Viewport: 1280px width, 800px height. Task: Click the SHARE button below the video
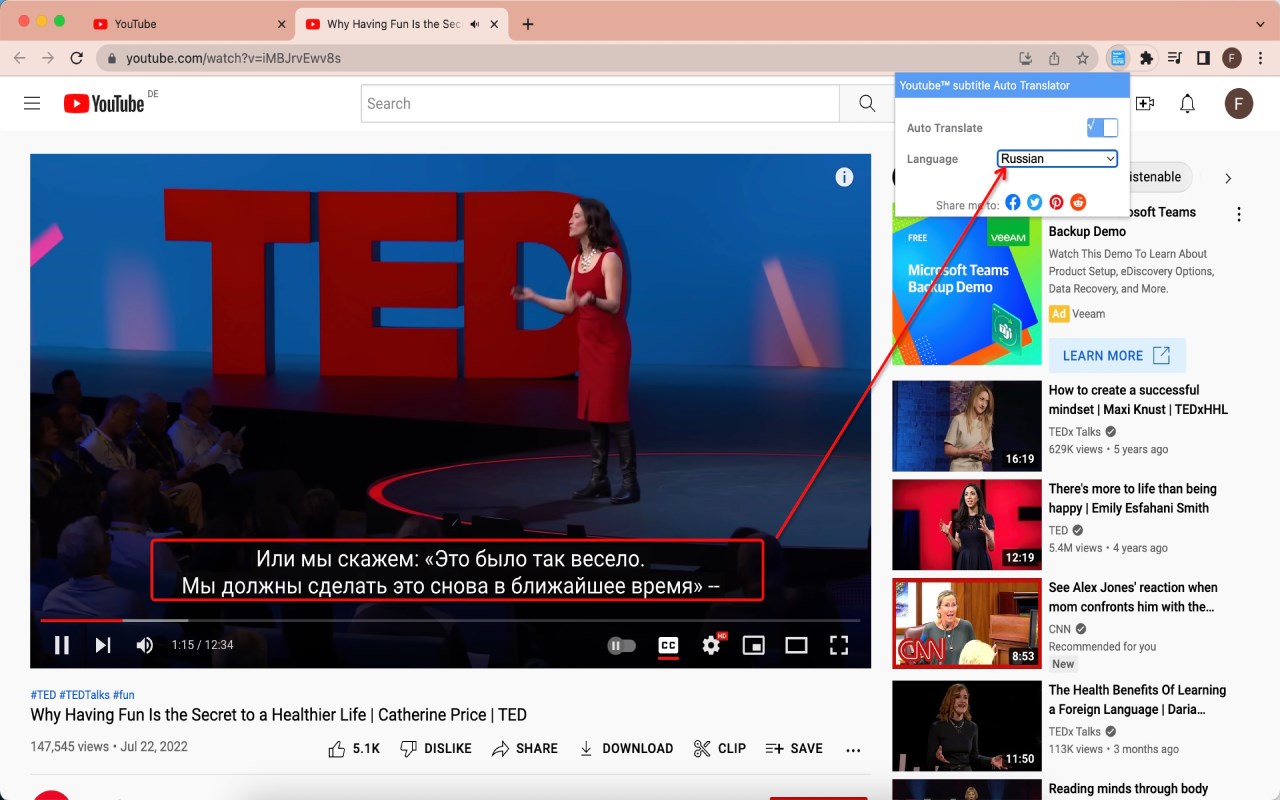[525, 748]
